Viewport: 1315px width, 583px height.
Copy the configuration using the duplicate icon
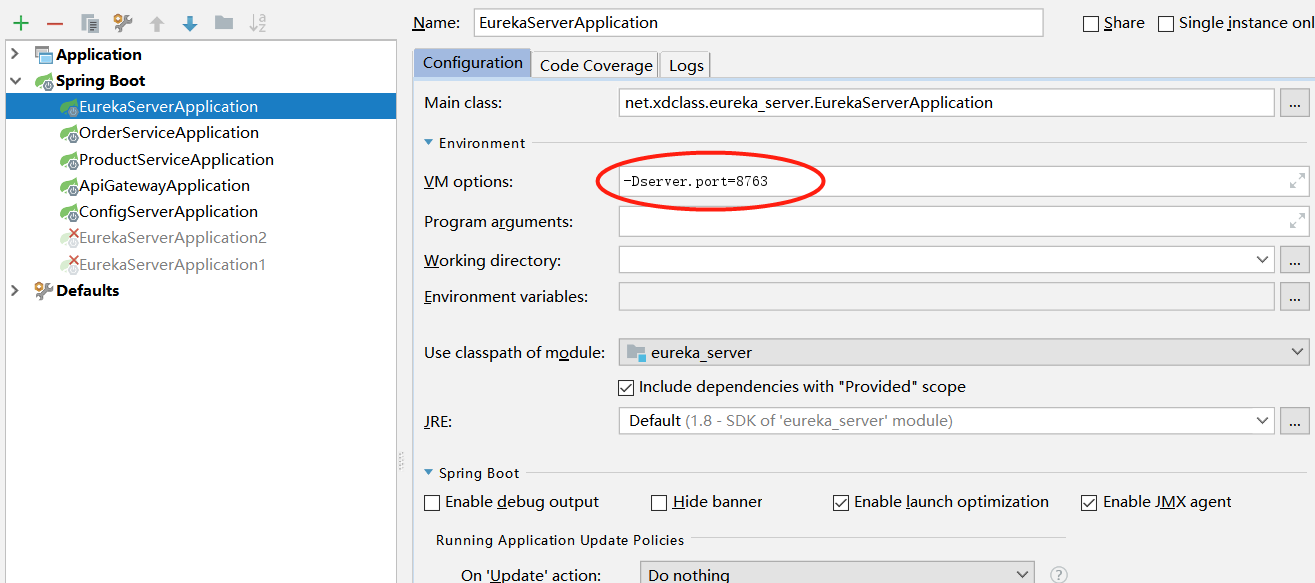click(x=90, y=23)
